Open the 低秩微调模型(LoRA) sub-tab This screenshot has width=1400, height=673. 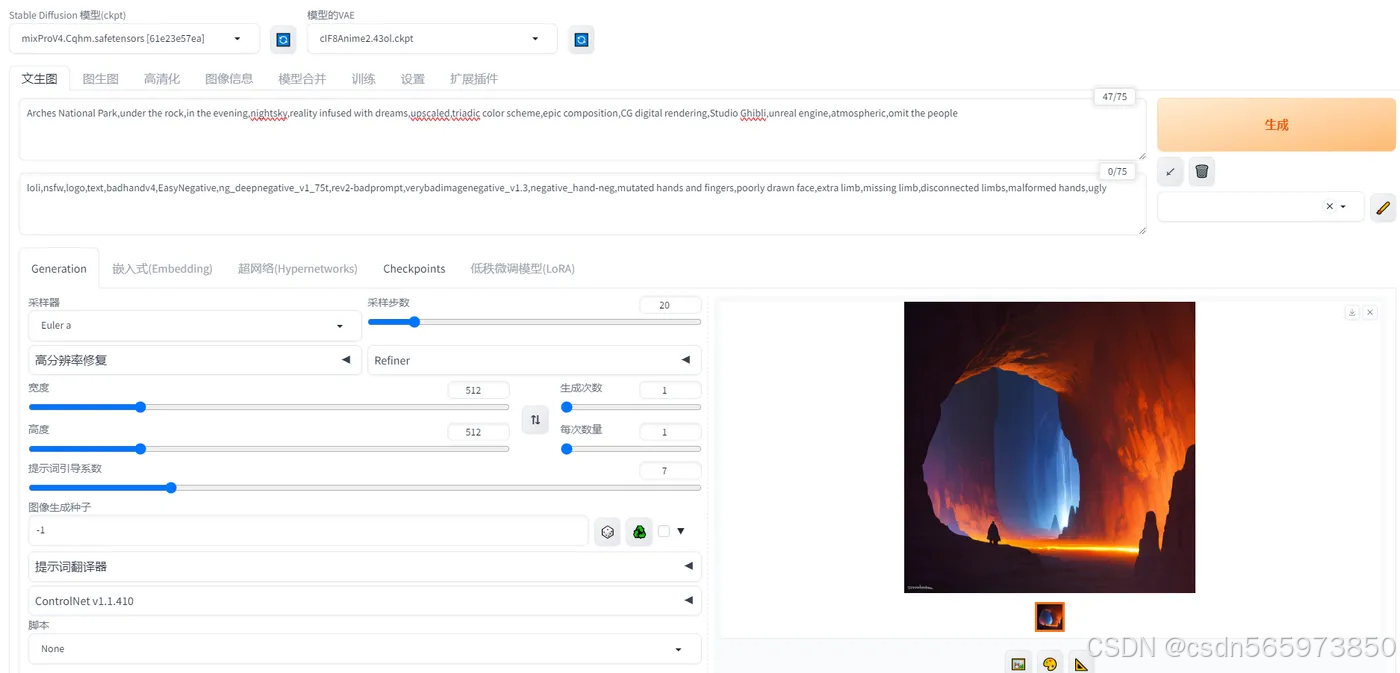tap(522, 269)
